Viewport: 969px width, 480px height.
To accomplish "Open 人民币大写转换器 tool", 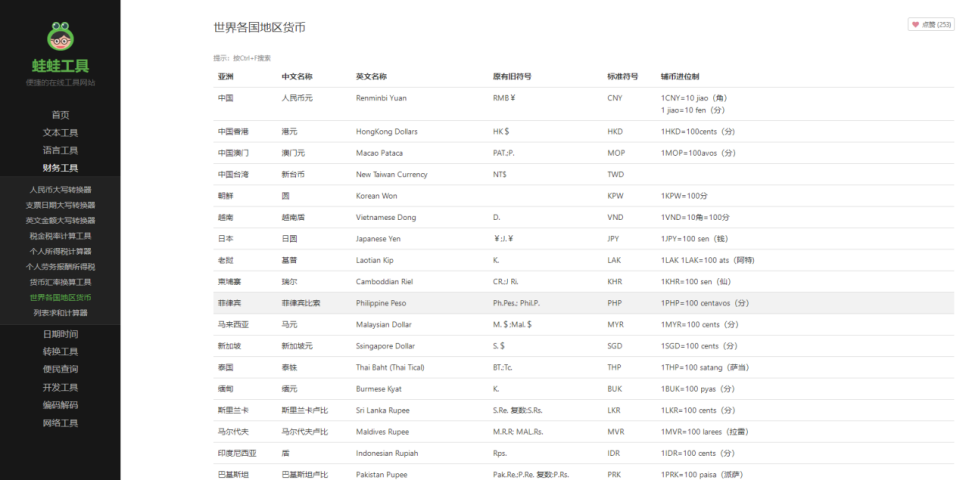I will tap(61, 190).
